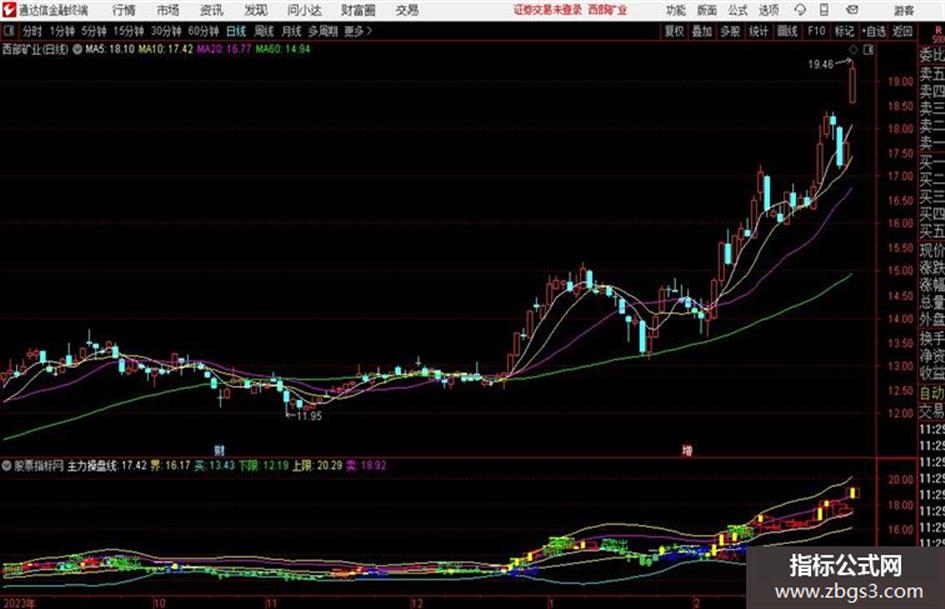945x609 pixels.
Task: Switch to the 30分钟 period tab
Action: click(x=166, y=31)
